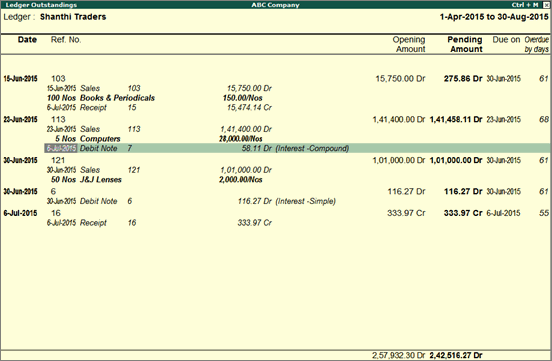Screen dimensions: 552x361
Task: Select the Sales 103 voucher line
Action: pos(159,88)
